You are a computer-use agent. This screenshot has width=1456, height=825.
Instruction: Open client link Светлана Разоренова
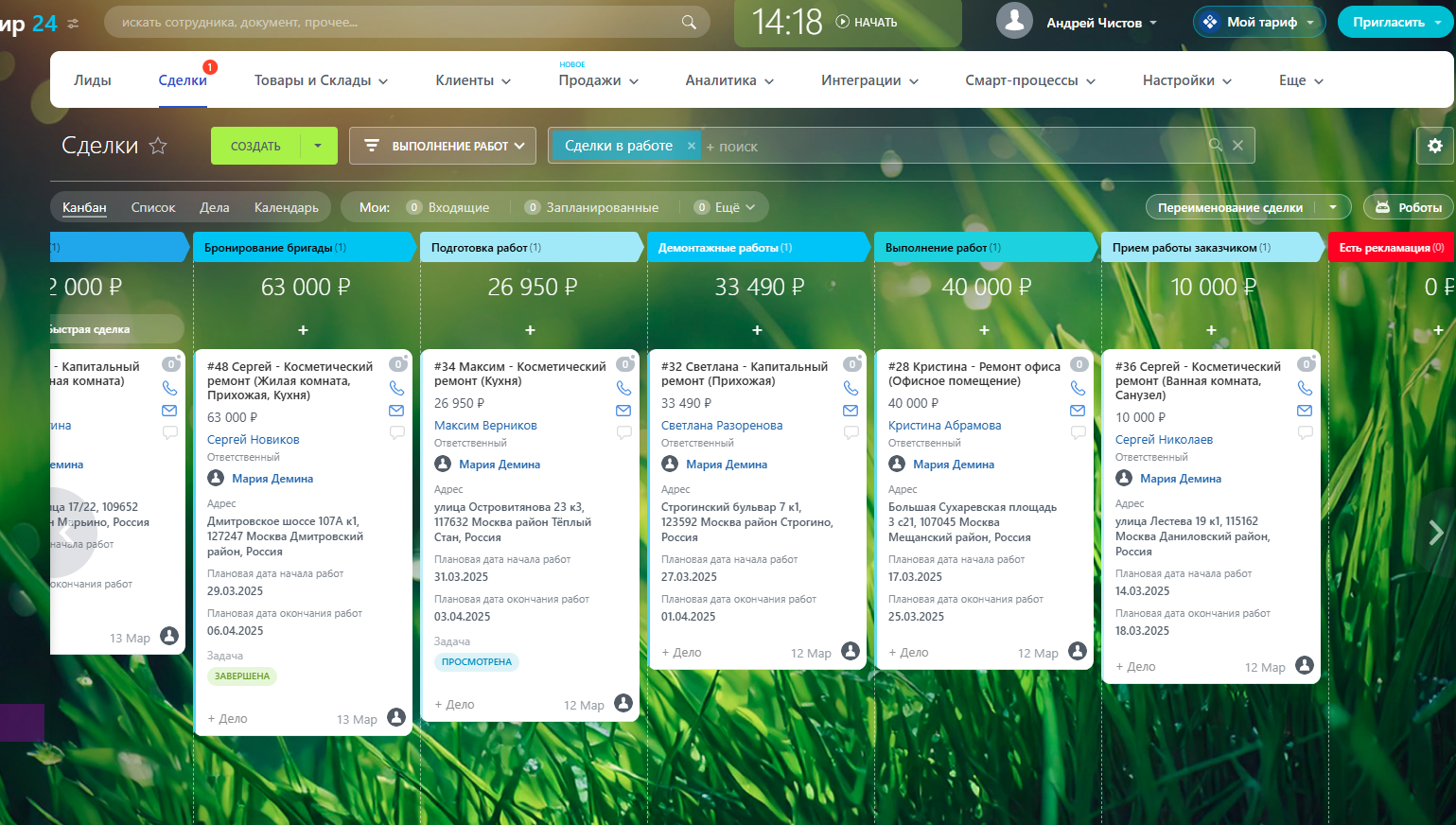coord(722,425)
